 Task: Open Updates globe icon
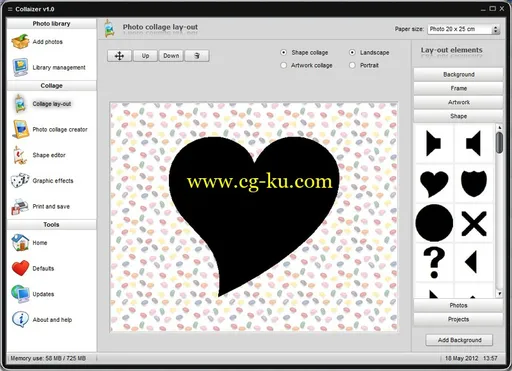tap(20, 294)
